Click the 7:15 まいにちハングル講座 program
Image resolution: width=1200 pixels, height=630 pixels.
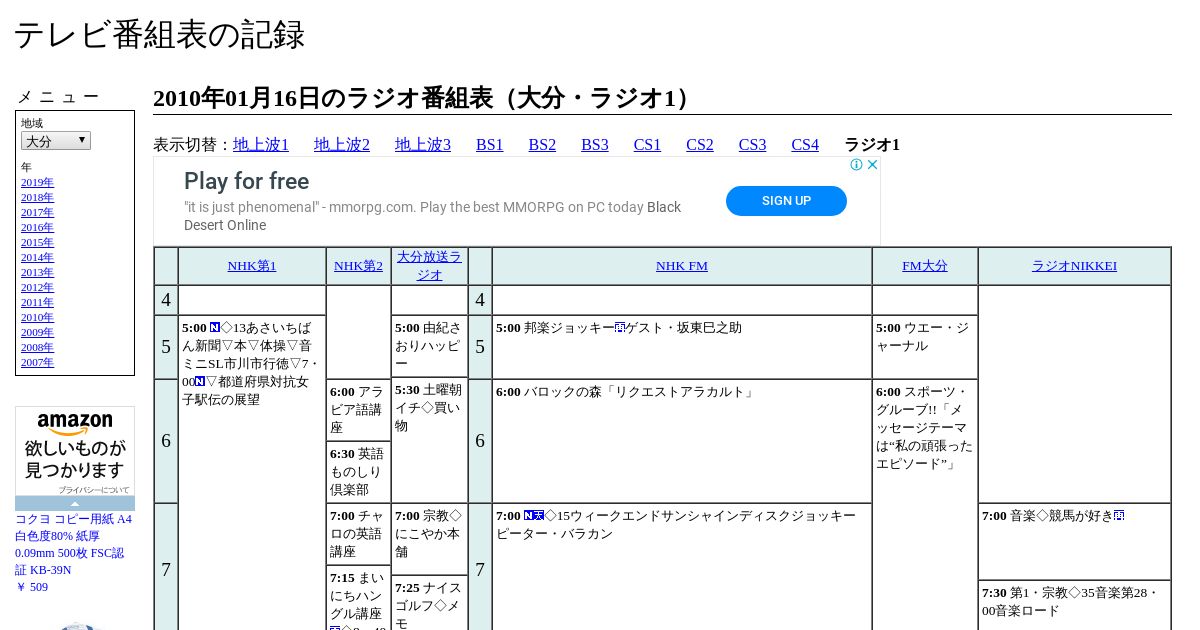[358, 598]
